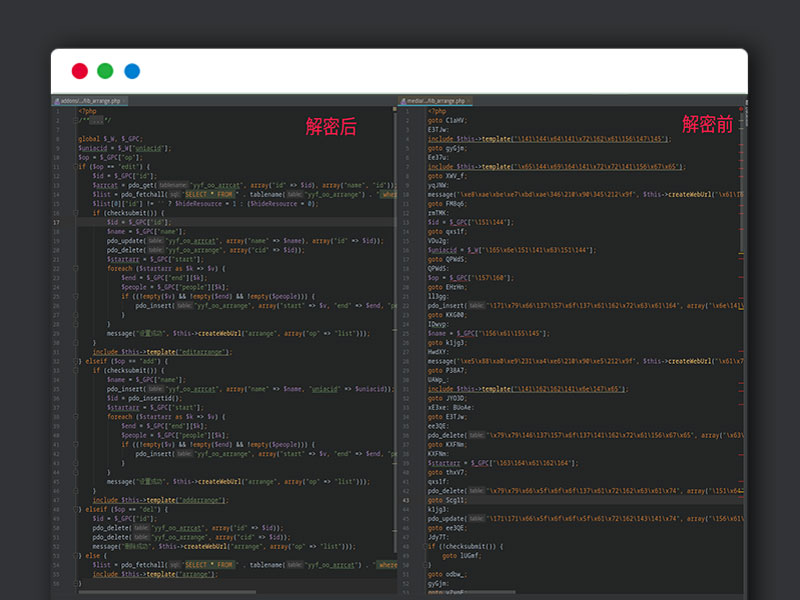Viewport: 800px width, 600px height.
Task: Collapse the elseif $op == "del" block
Action: pos(75,509)
